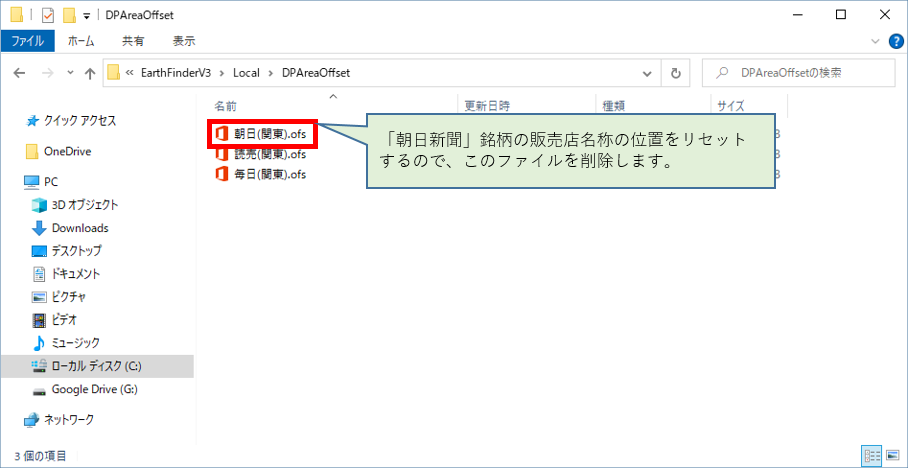The image size is (908, 468).
Task: Go back with the back arrow
Action: pos(19,73)
